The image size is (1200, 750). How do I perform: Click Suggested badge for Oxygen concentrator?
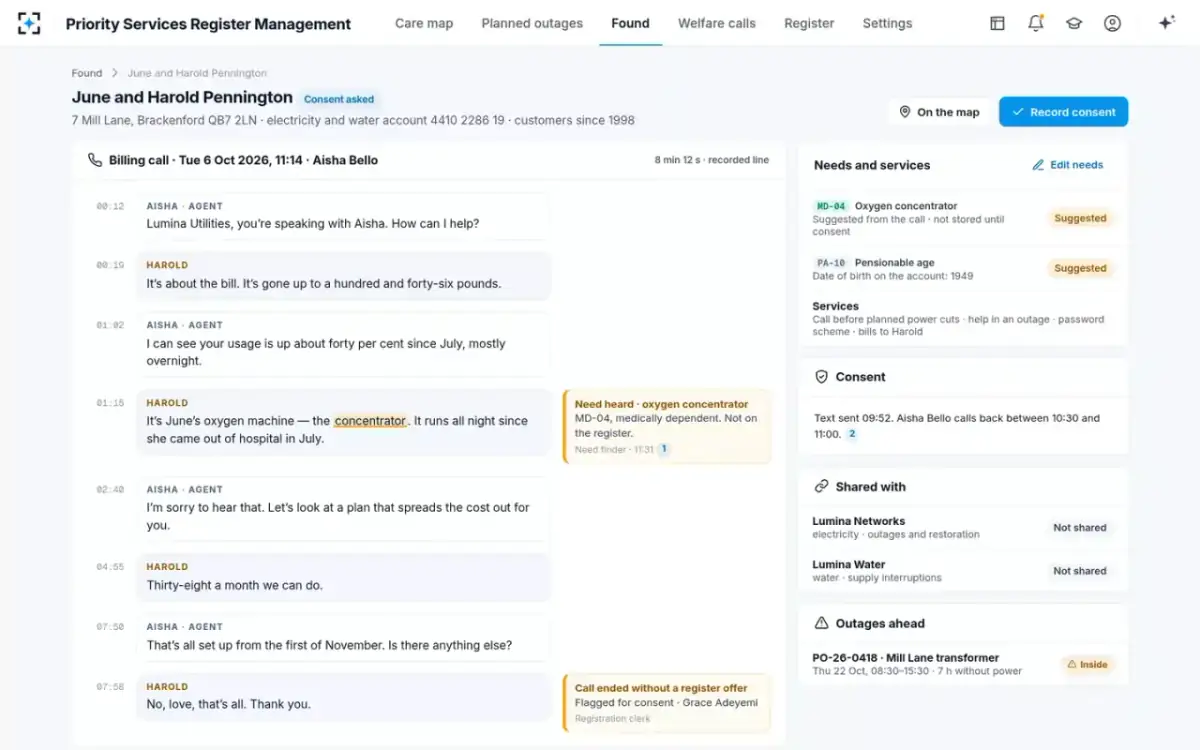coord(1080,218)
